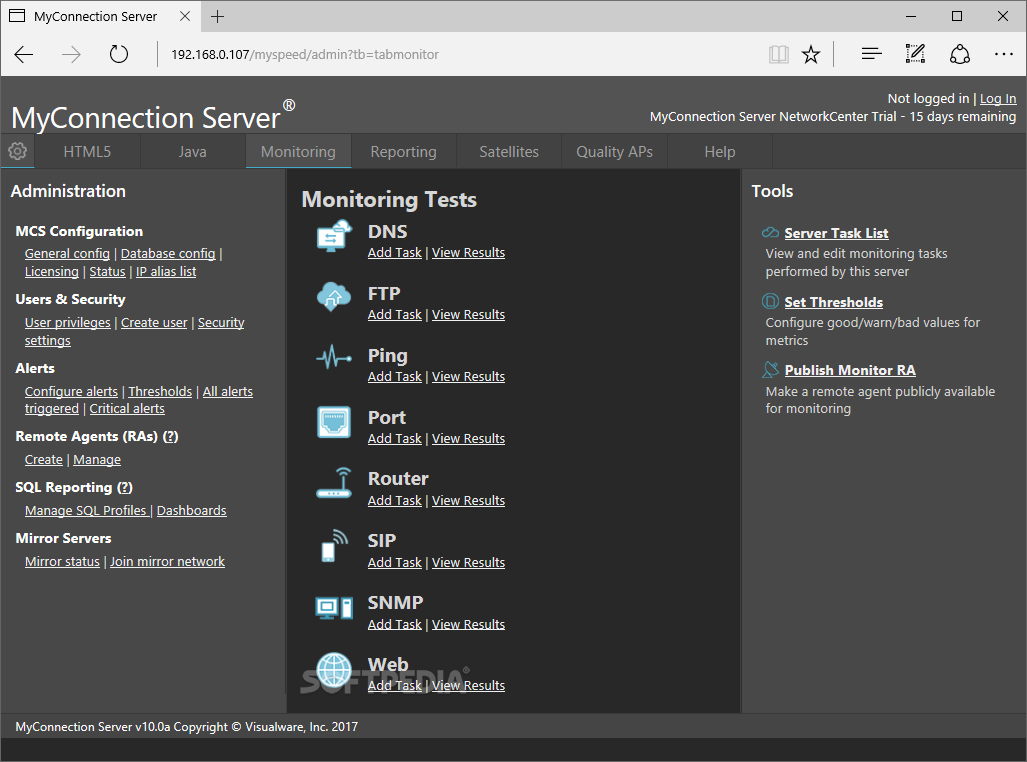The image size is (1027, 762).
Task: Make a web note with pen icon
Action: pos(915,54)
